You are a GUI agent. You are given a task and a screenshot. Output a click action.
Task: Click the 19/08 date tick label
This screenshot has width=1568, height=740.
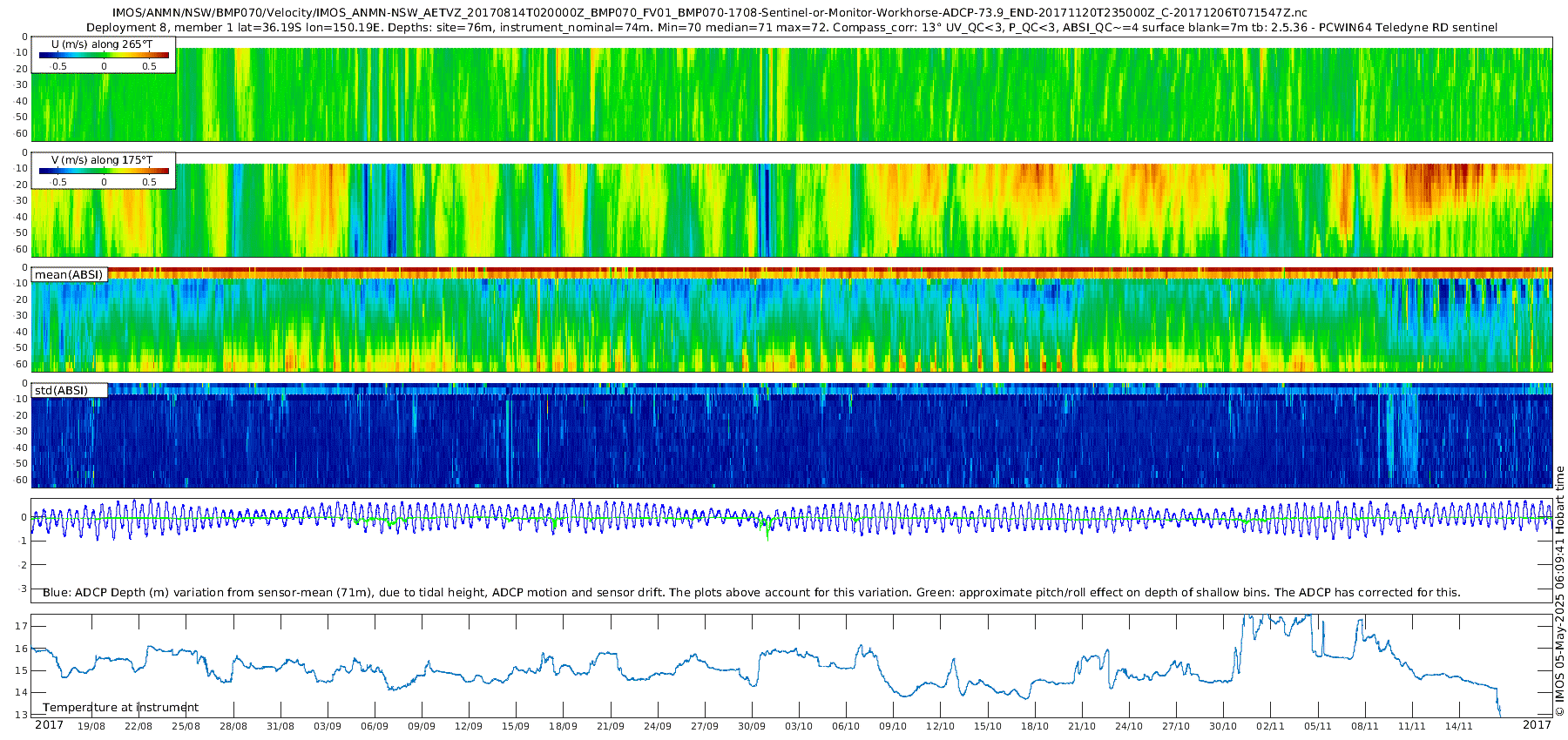coord(91,726)
